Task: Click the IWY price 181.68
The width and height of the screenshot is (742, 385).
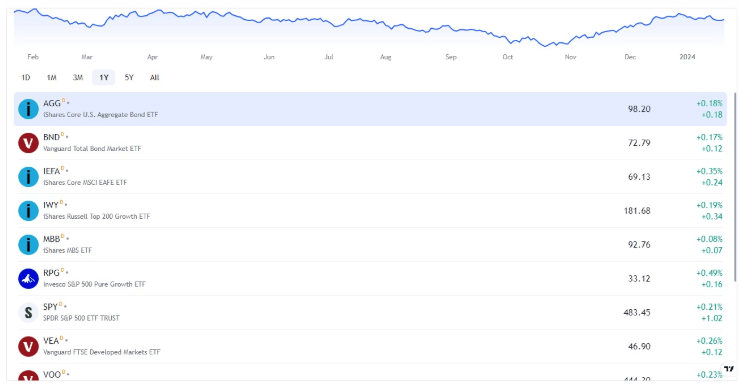Action: 637,211
